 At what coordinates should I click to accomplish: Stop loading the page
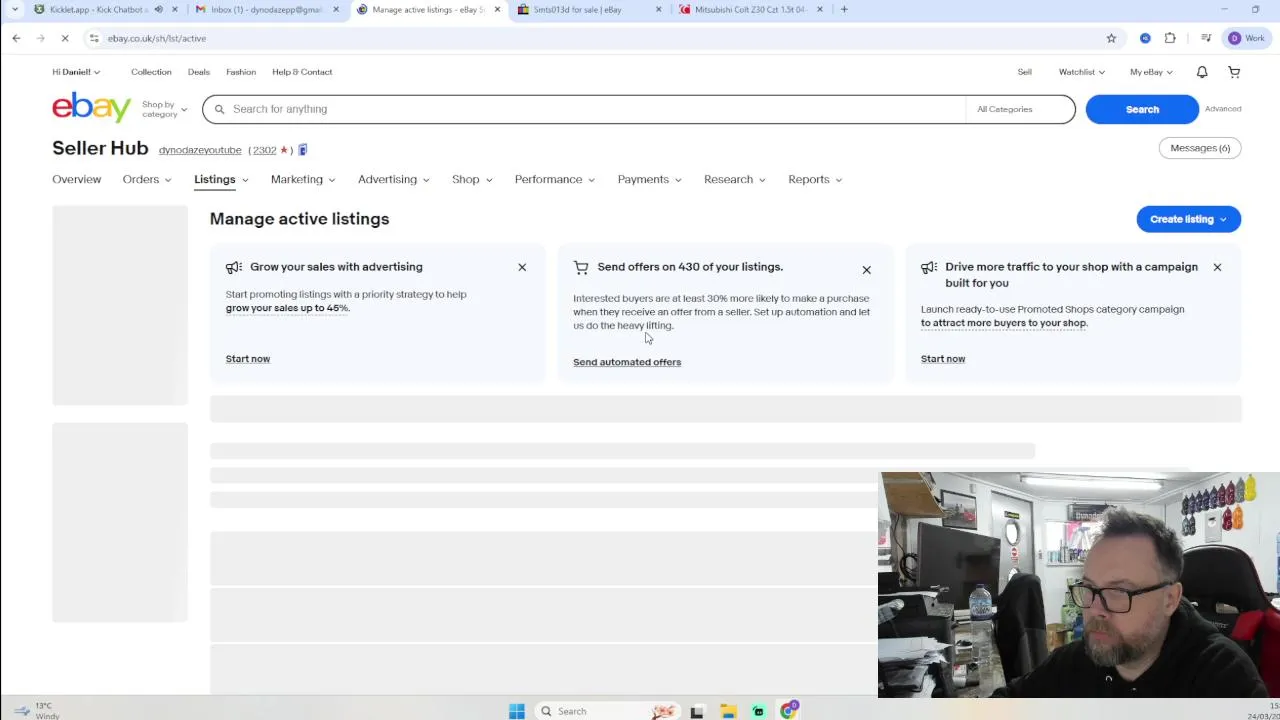(x=64, y=38)
